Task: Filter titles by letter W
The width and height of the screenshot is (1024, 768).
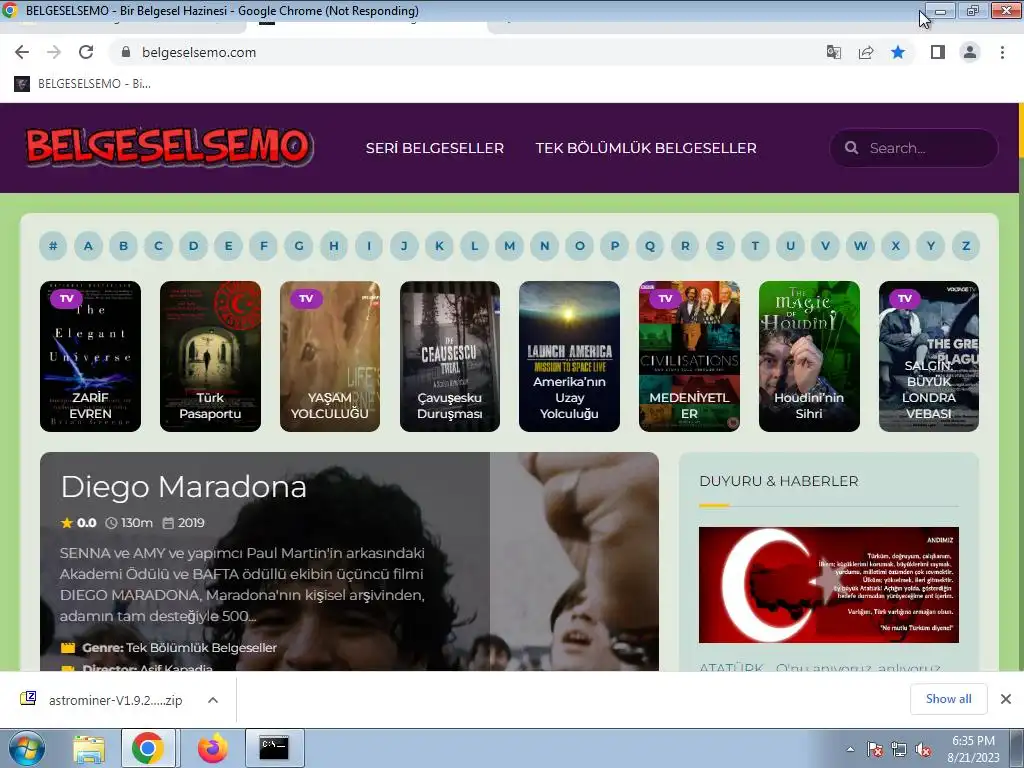Action: (860, 246)
